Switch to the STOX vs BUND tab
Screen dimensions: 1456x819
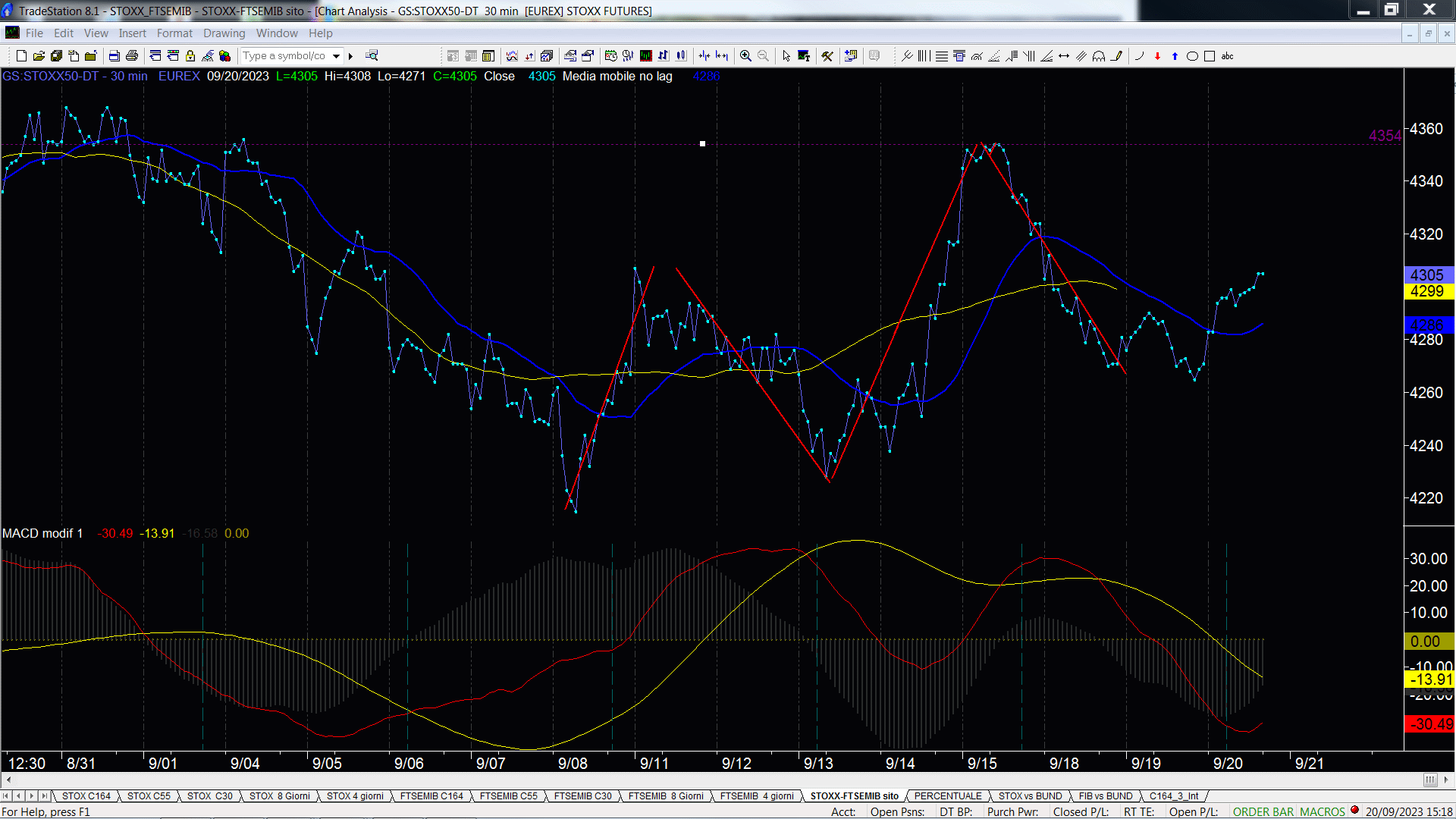(1030, 796)
